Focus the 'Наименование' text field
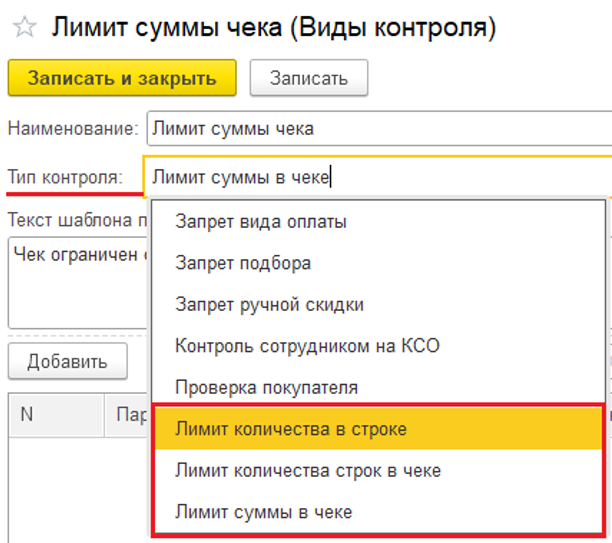Image resolution: width=612 pixels, height=543 pixels. 378,128
